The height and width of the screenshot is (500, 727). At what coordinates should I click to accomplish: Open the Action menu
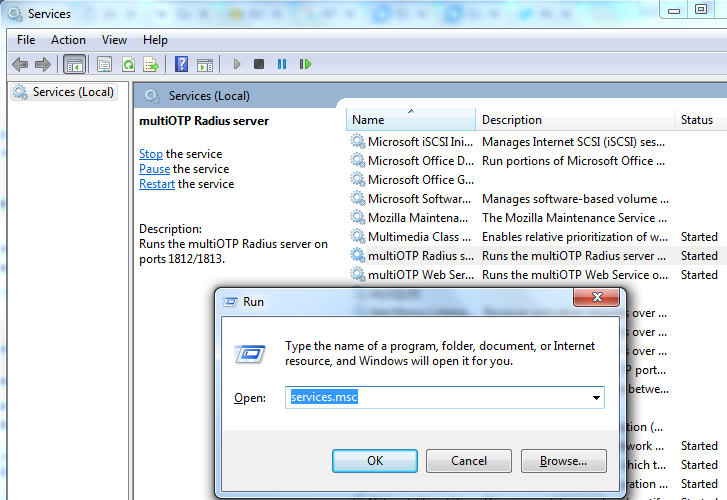coord(68,40)
